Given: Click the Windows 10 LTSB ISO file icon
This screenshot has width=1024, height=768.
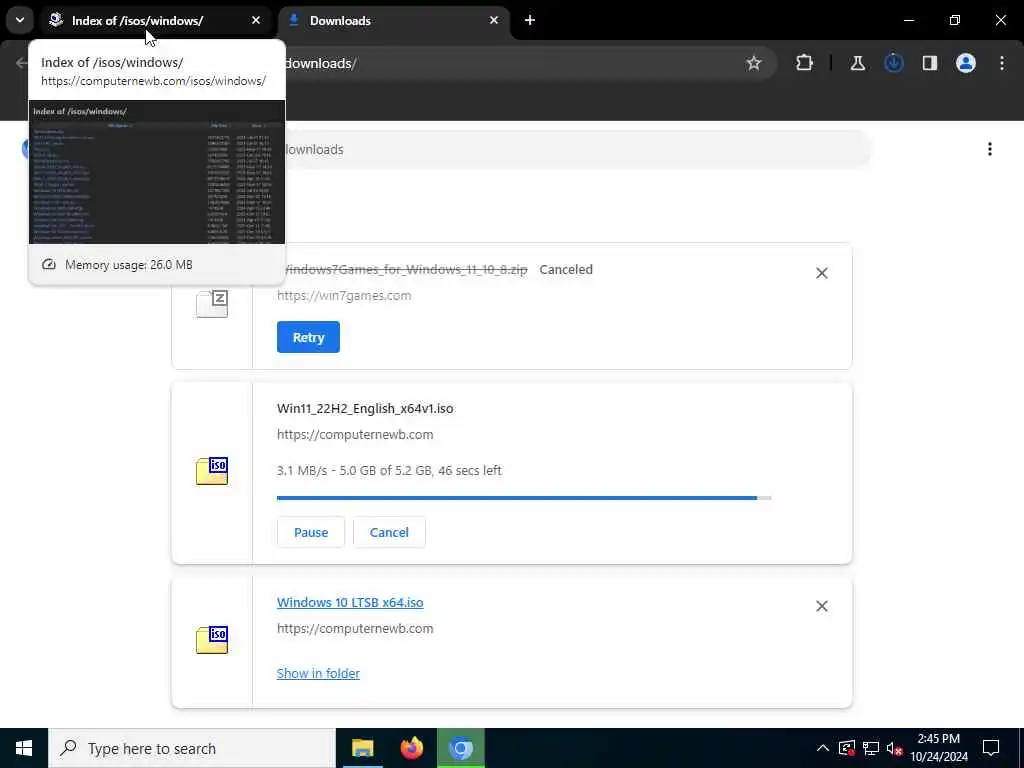Looking at the screenshot, I should (x=212, y=639).
